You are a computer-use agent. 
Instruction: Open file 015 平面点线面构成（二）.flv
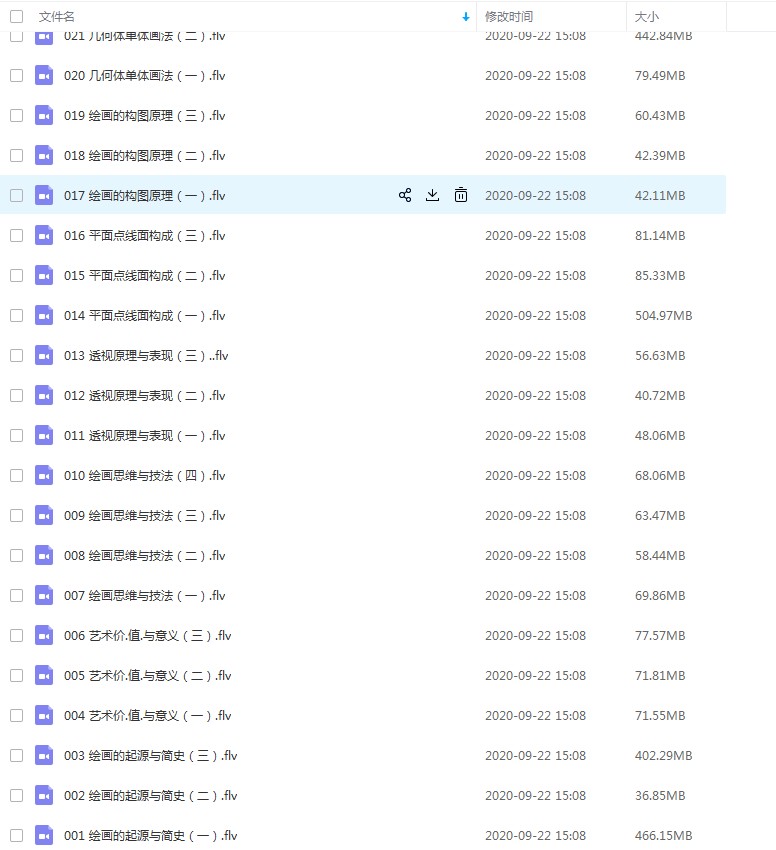pyautogui.click(x=144, y=275)
